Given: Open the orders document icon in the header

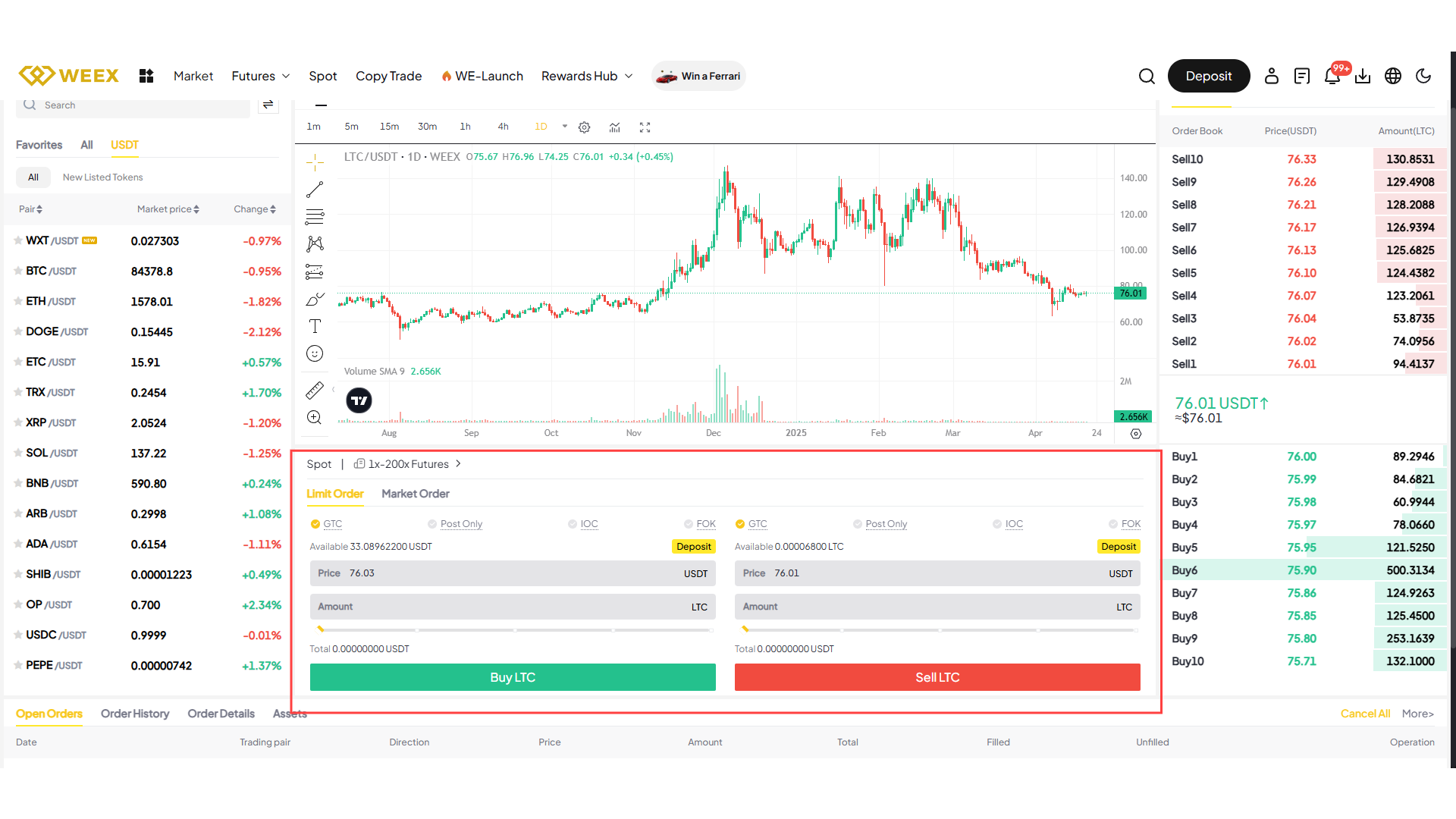Looking at the screenshot, I should [1302, 76].
